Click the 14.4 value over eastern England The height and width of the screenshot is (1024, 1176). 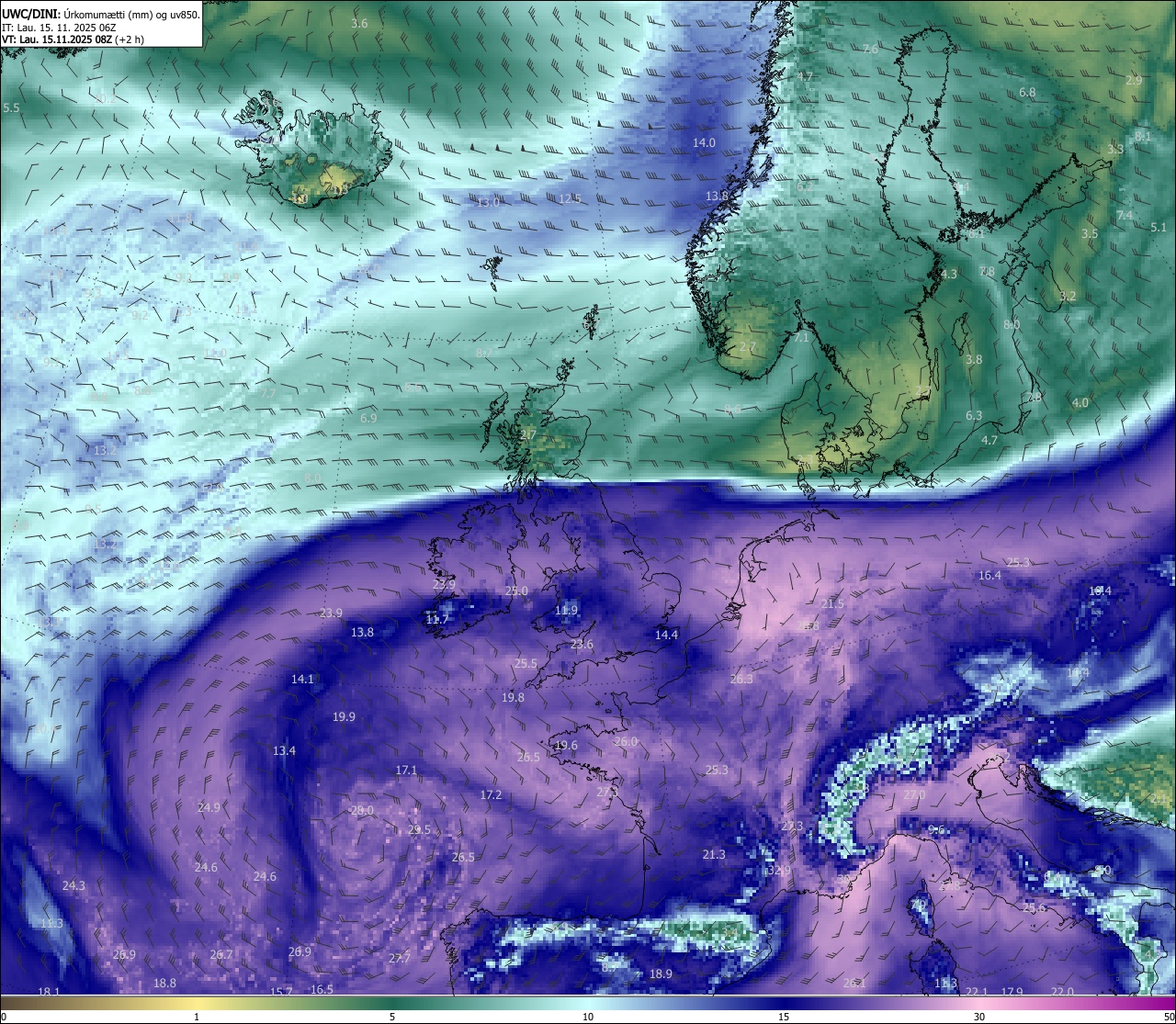[x=666, y=635]
